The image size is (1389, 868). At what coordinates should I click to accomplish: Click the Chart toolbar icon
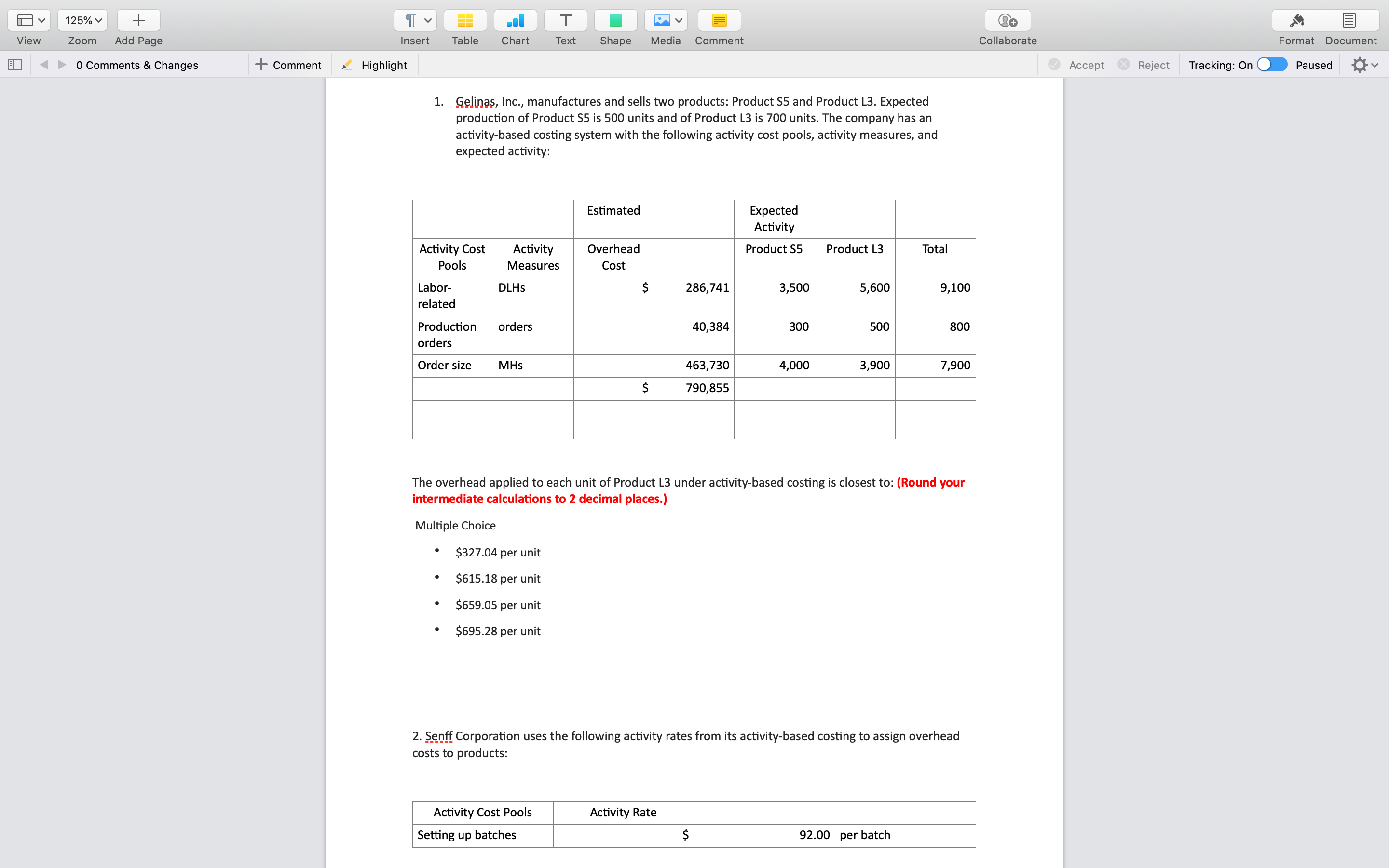point(515,21)
